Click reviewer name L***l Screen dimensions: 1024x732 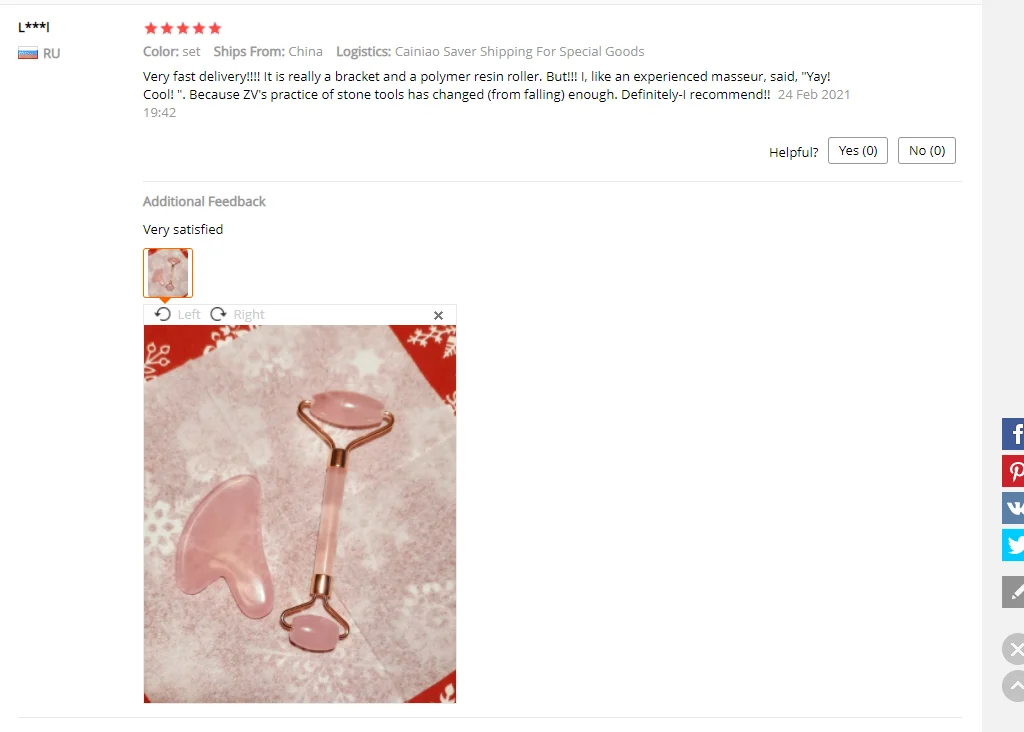click(x=34, y=27)
